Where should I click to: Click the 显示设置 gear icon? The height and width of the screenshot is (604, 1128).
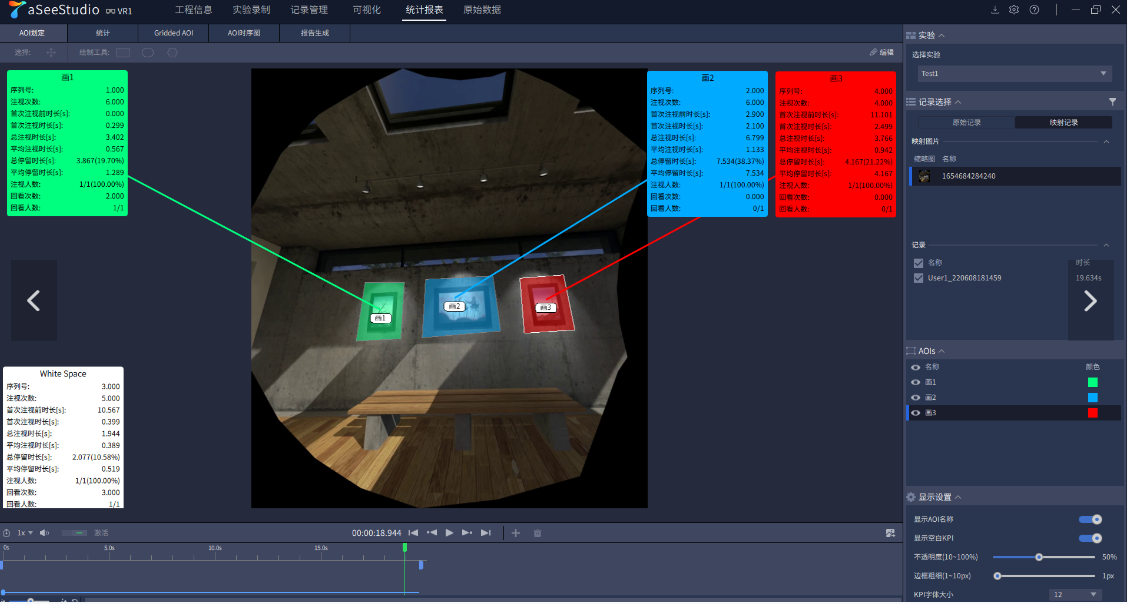(911, 497)
